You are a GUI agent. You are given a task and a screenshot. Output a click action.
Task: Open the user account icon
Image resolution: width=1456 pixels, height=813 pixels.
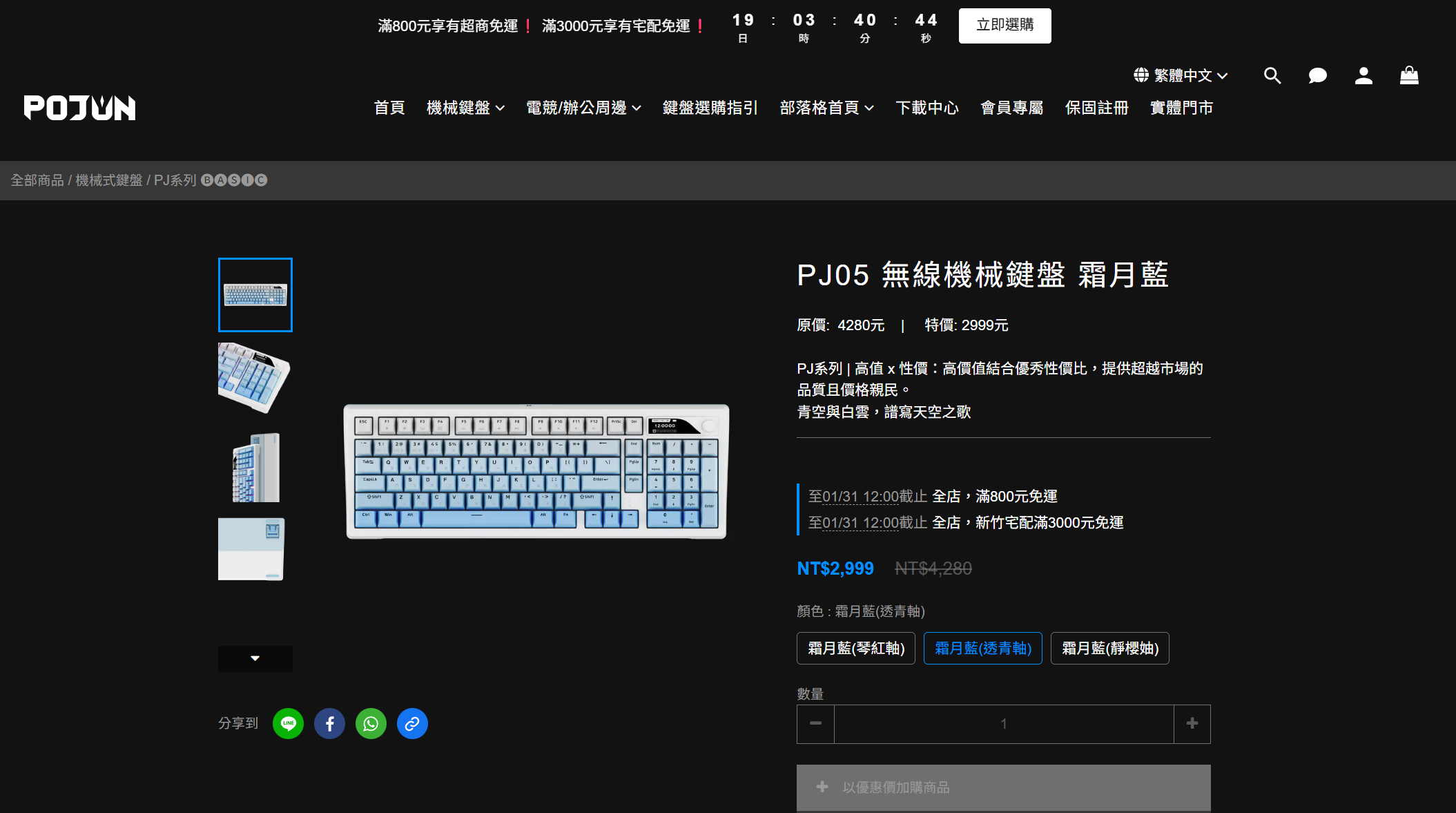click(1363, 75)
